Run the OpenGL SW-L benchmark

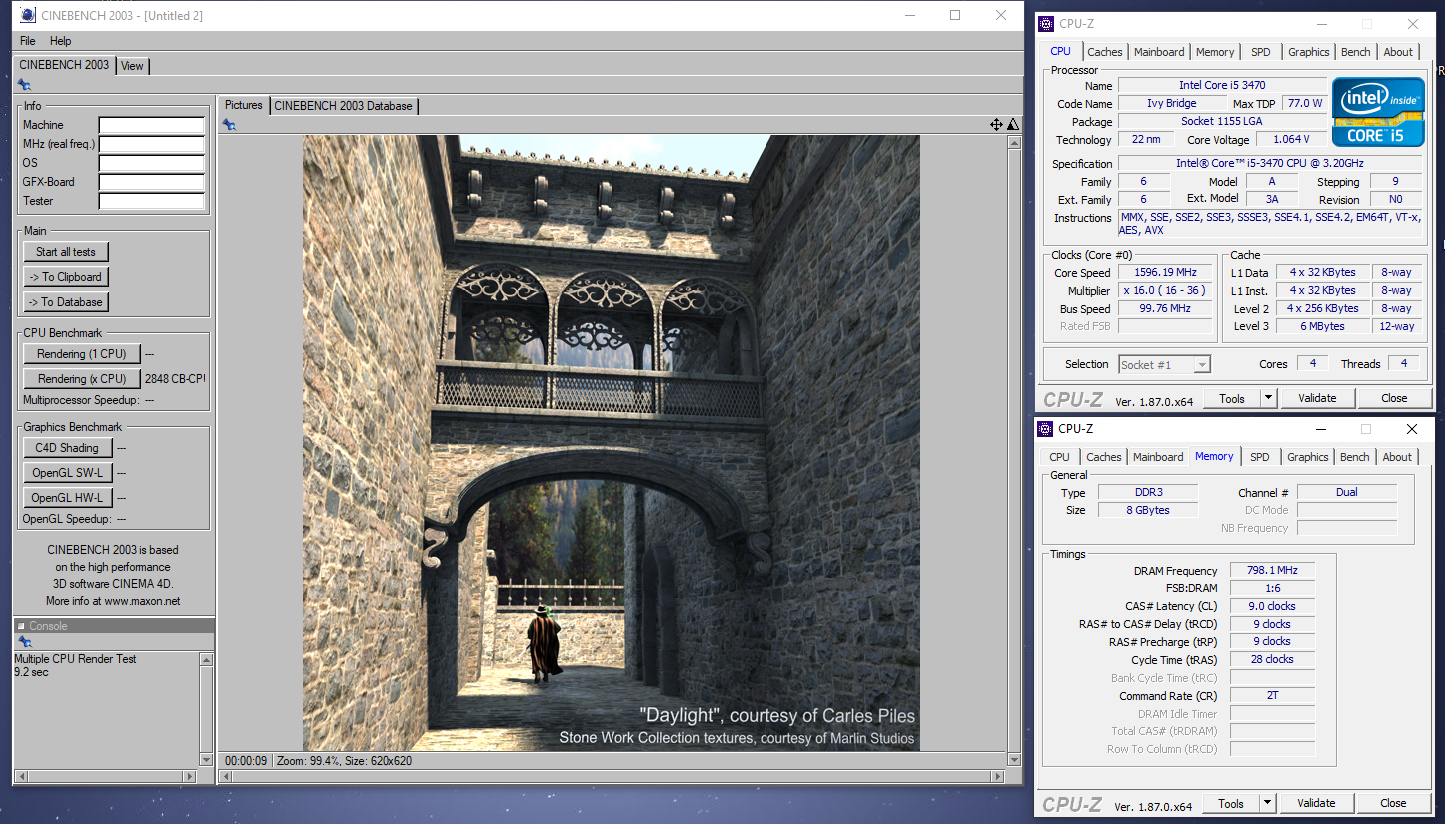tap(67, 473)
